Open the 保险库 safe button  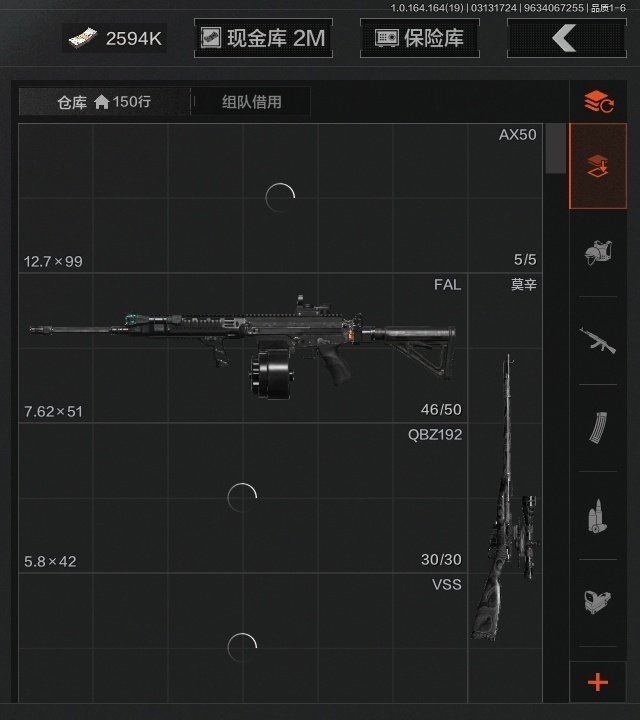(420, 38)
